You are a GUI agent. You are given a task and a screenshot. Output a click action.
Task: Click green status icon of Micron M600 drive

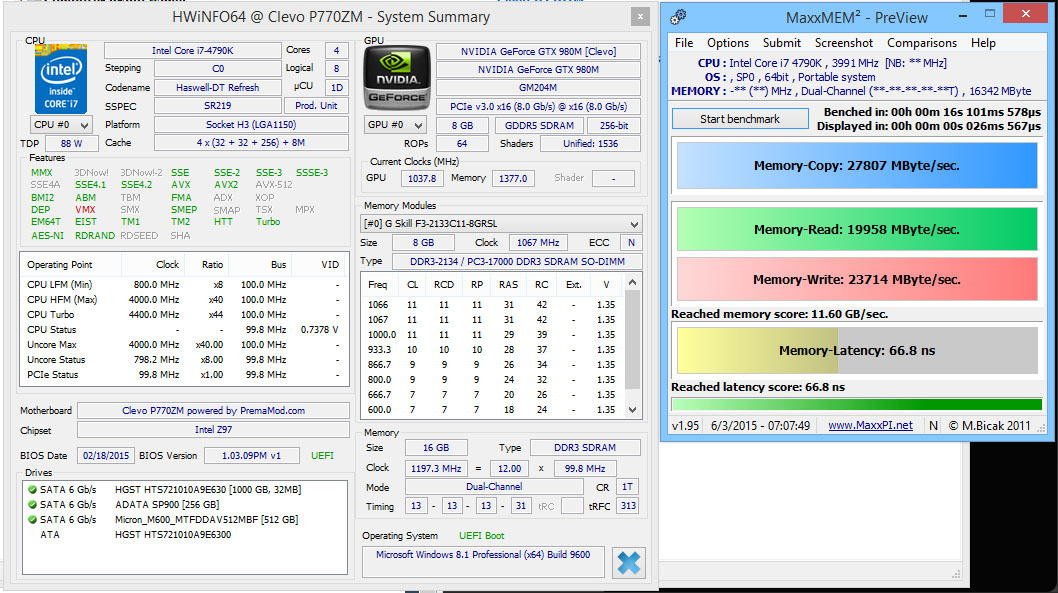click(x=32, y=519)
